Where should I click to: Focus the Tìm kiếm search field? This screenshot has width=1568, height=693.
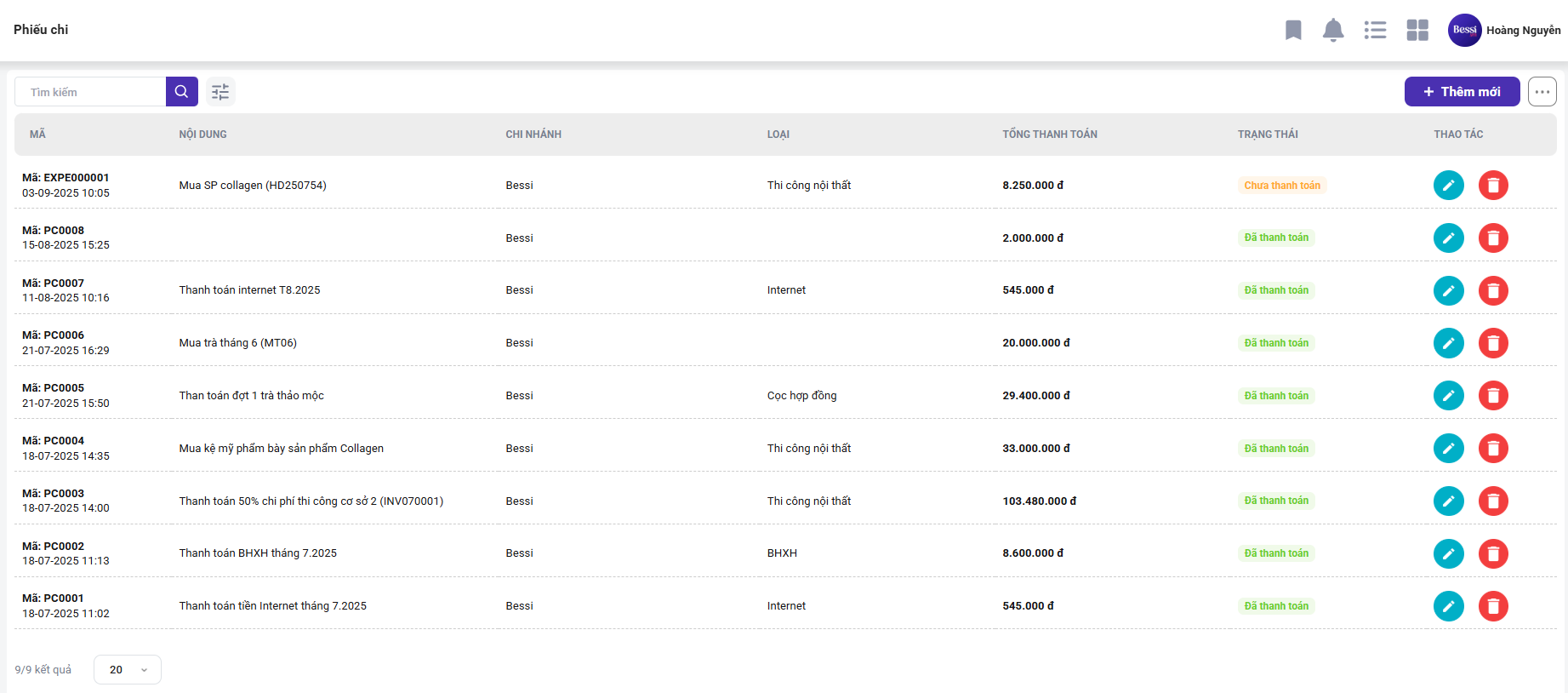[x=90, y=92]
